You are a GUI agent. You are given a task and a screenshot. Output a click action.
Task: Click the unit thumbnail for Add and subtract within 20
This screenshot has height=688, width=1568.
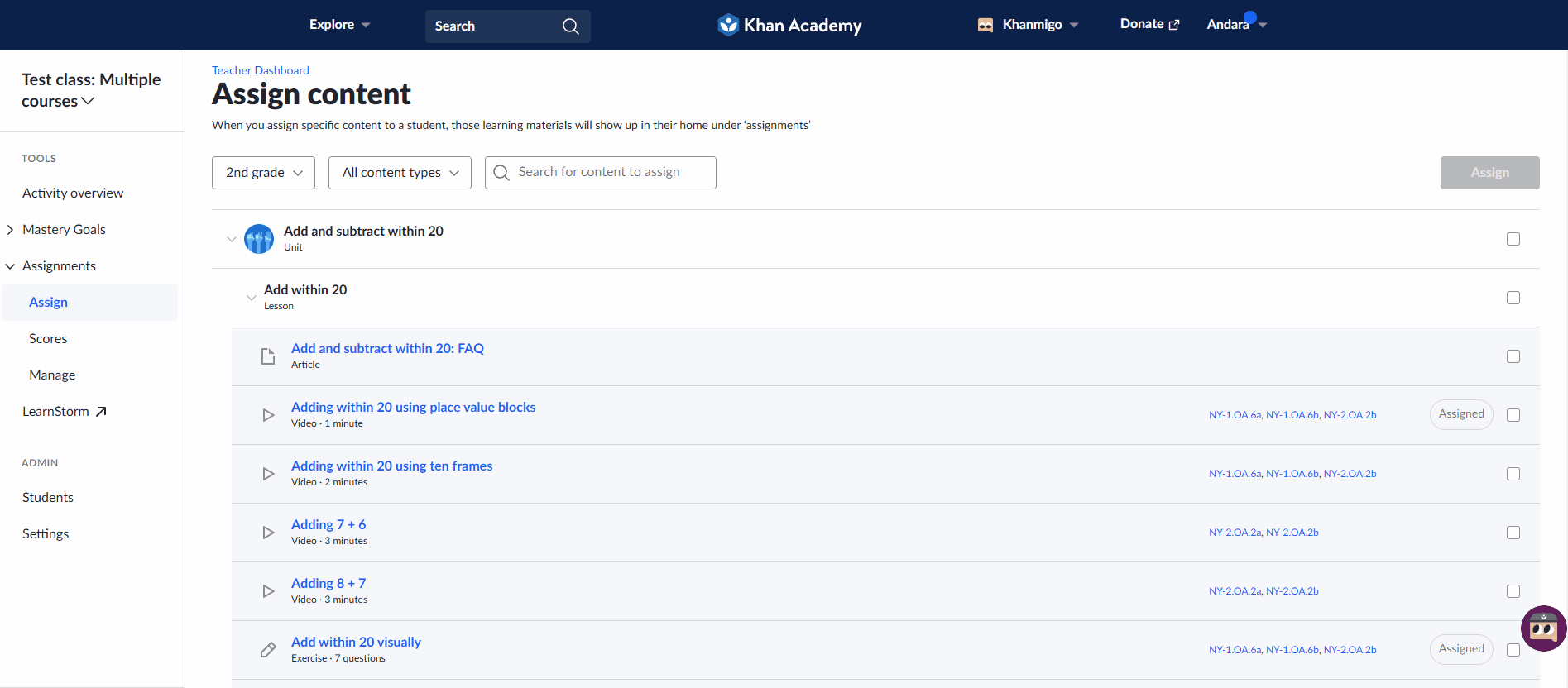click(x=259, y=239)
